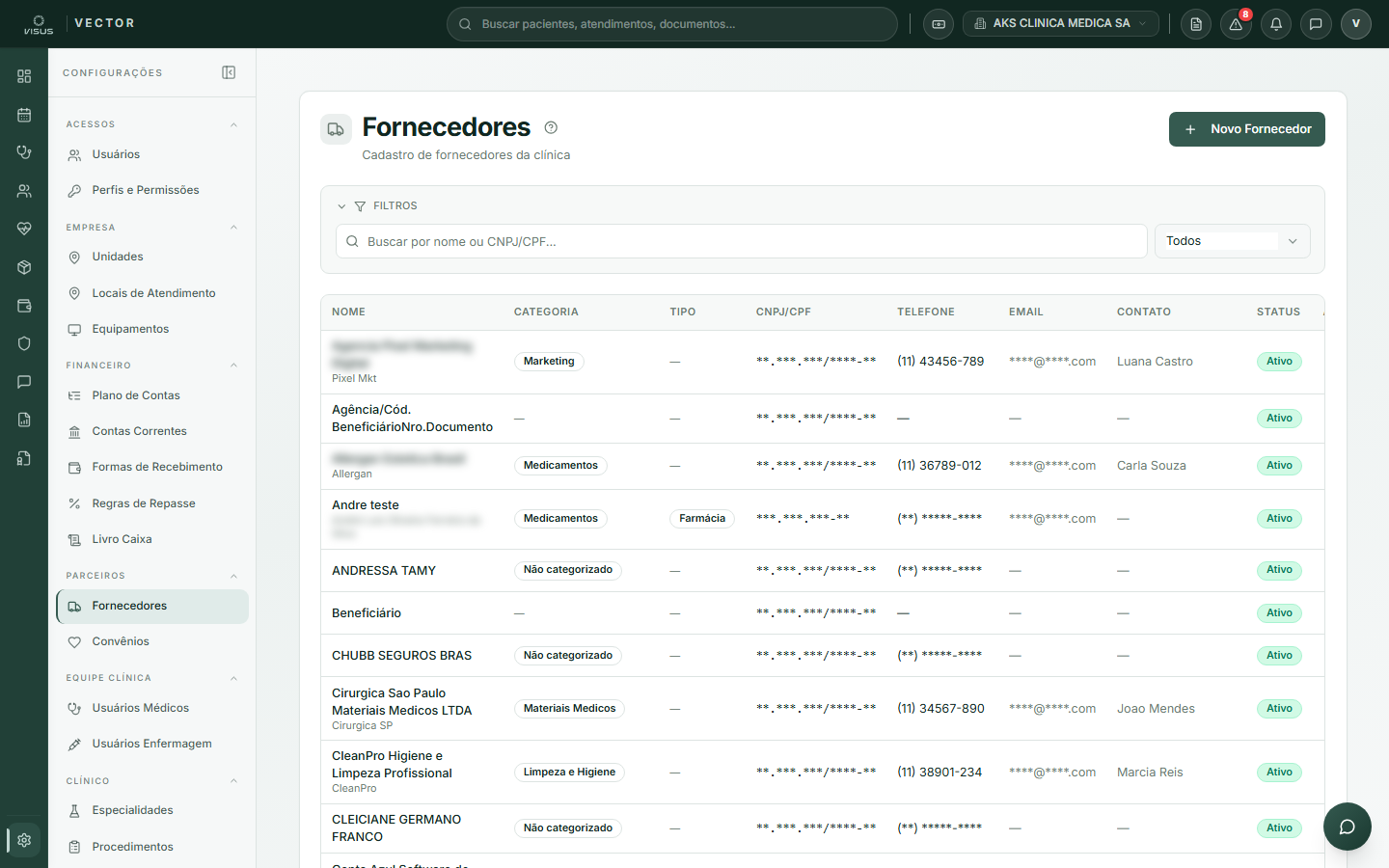Open the floating chat support button

pyautogui.click(x=1348, y=827)
